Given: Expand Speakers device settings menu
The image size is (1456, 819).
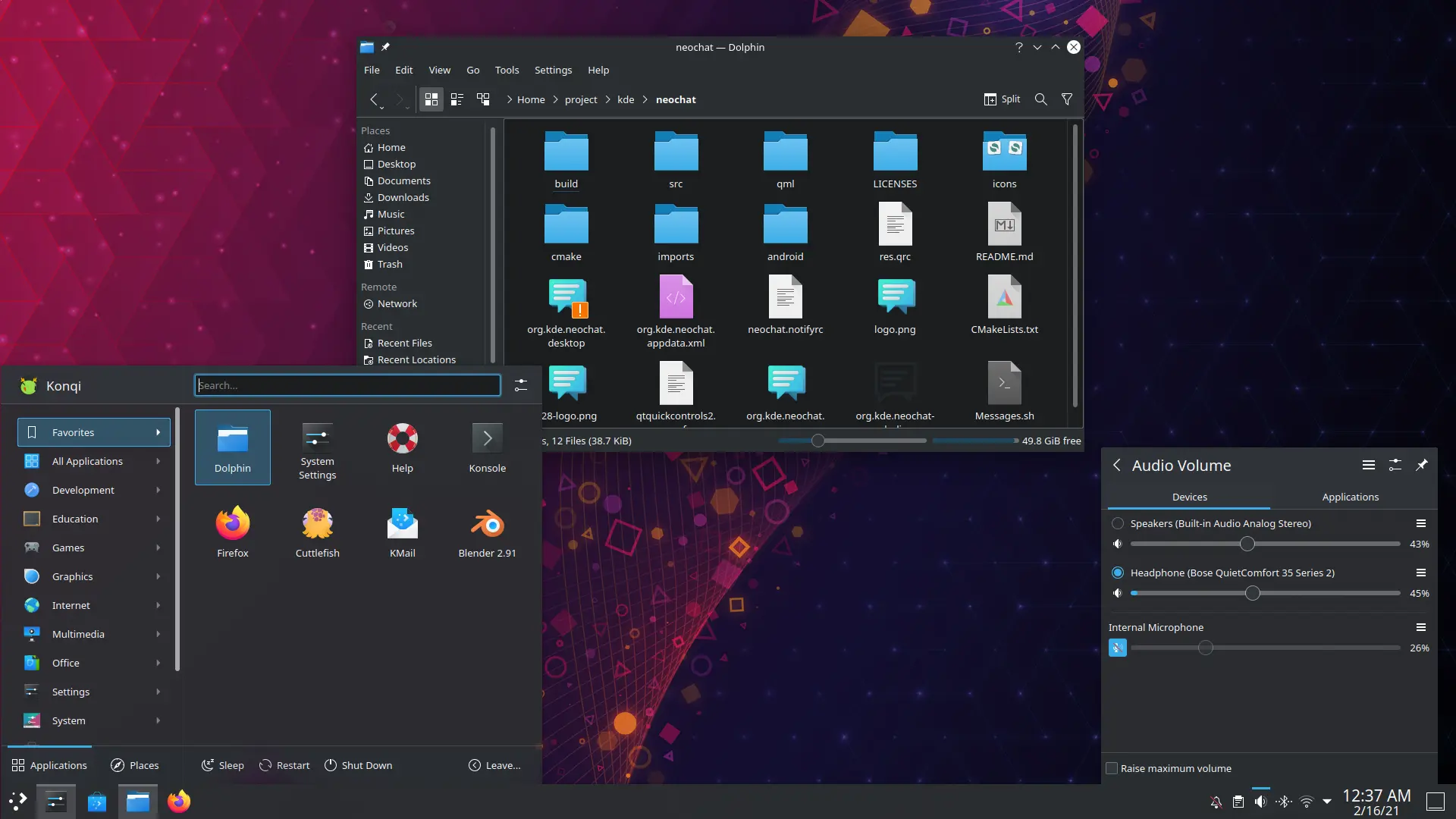Looking at the screenshot, I should (1423, 523).
